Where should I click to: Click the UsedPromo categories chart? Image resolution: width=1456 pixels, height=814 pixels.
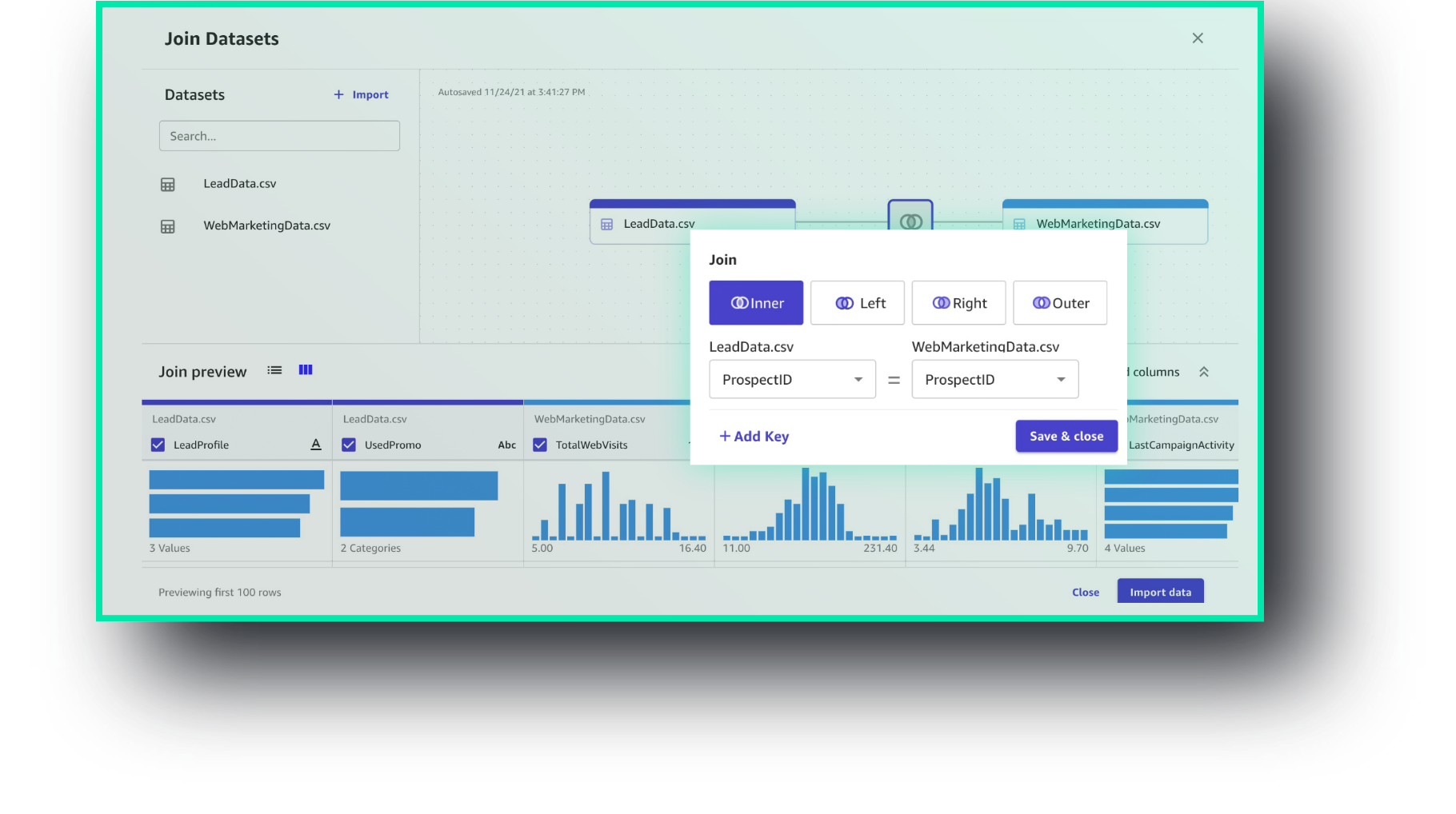coord(419,504)
